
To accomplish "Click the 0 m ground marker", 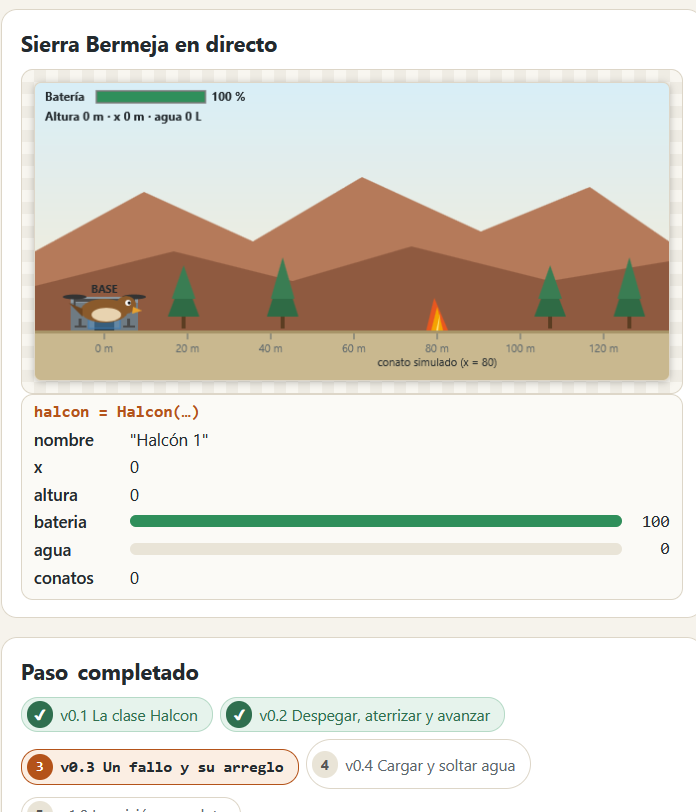I will click(x=104, y=348).
